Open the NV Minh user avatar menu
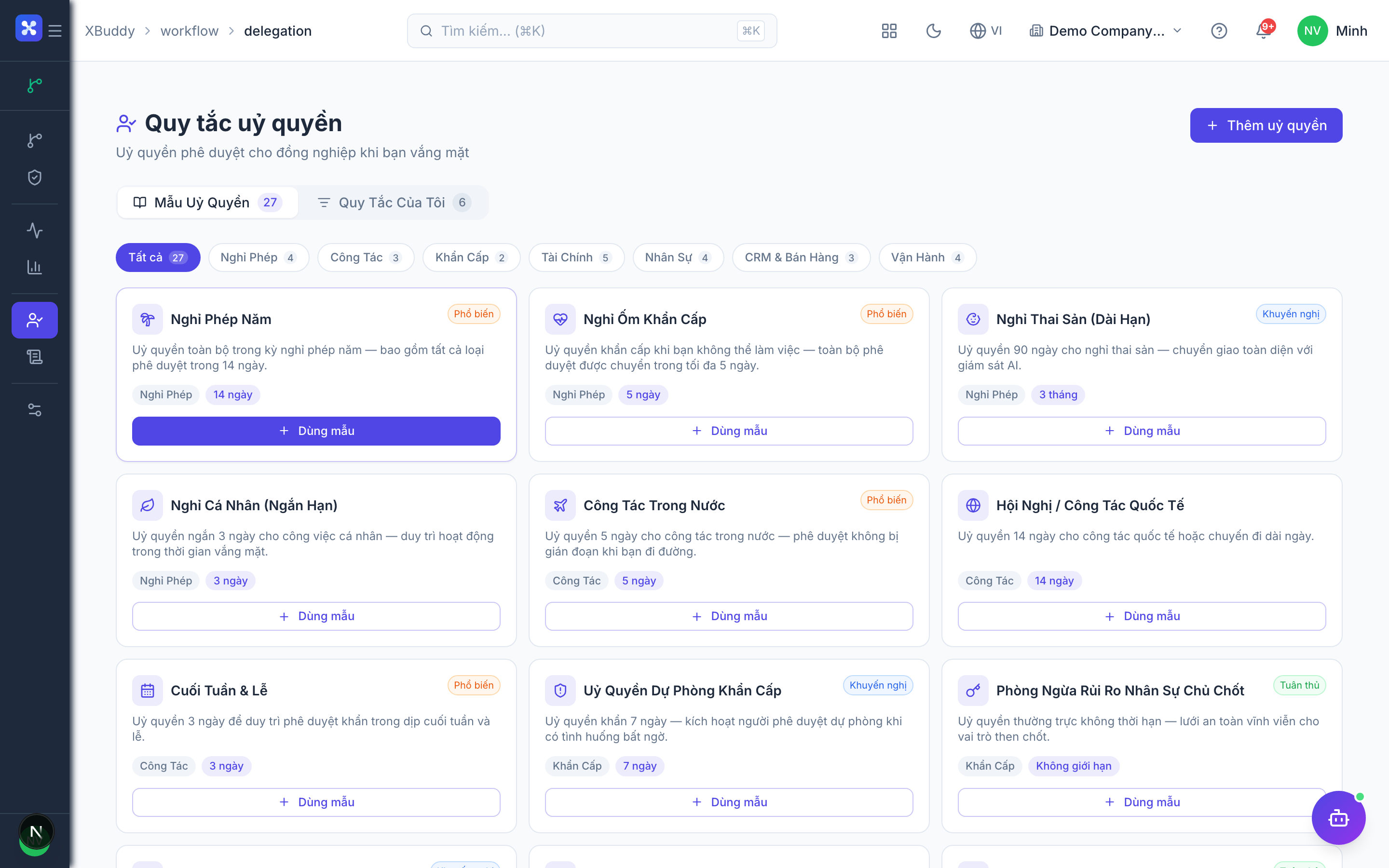This screenshot has width=1389, height=868. click(1332, 31)
